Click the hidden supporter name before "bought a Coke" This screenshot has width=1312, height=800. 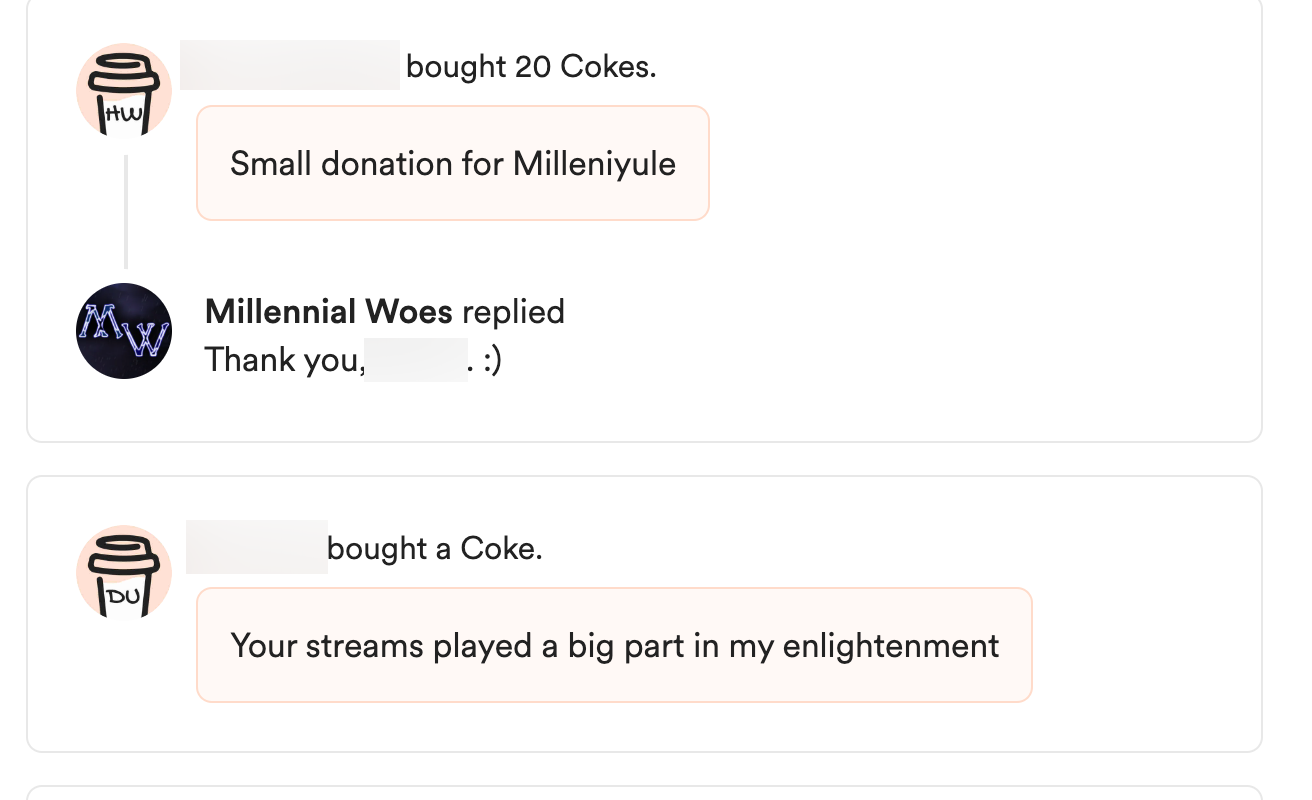click(257, 548)
